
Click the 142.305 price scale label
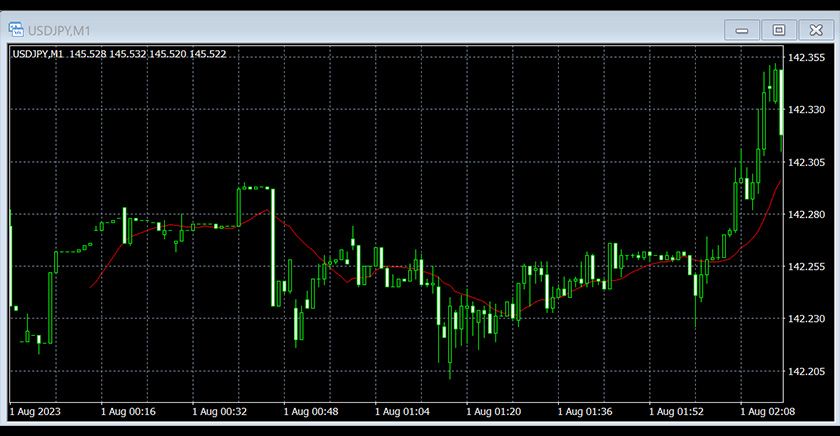tap(806, 162)
